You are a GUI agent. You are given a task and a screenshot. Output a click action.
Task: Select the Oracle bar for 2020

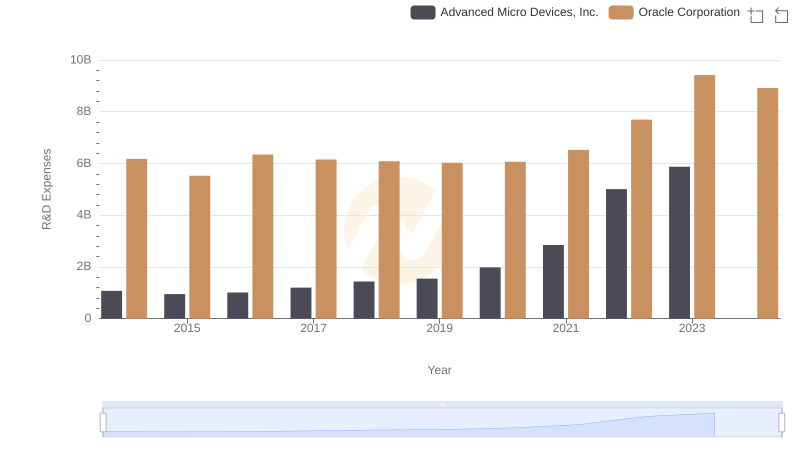[515, 240]
